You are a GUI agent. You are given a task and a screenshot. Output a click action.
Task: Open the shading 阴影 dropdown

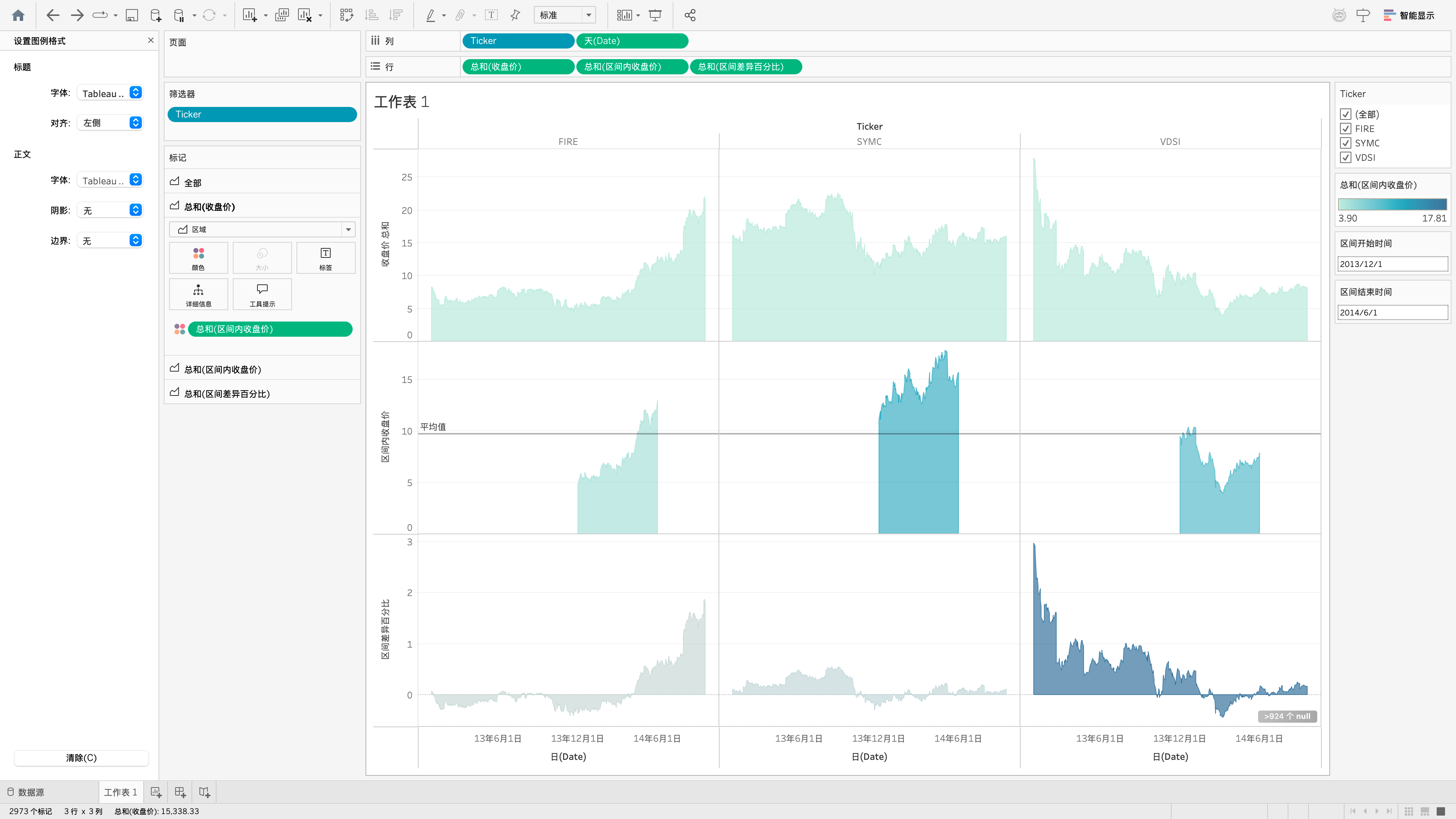tap(110, 210)
